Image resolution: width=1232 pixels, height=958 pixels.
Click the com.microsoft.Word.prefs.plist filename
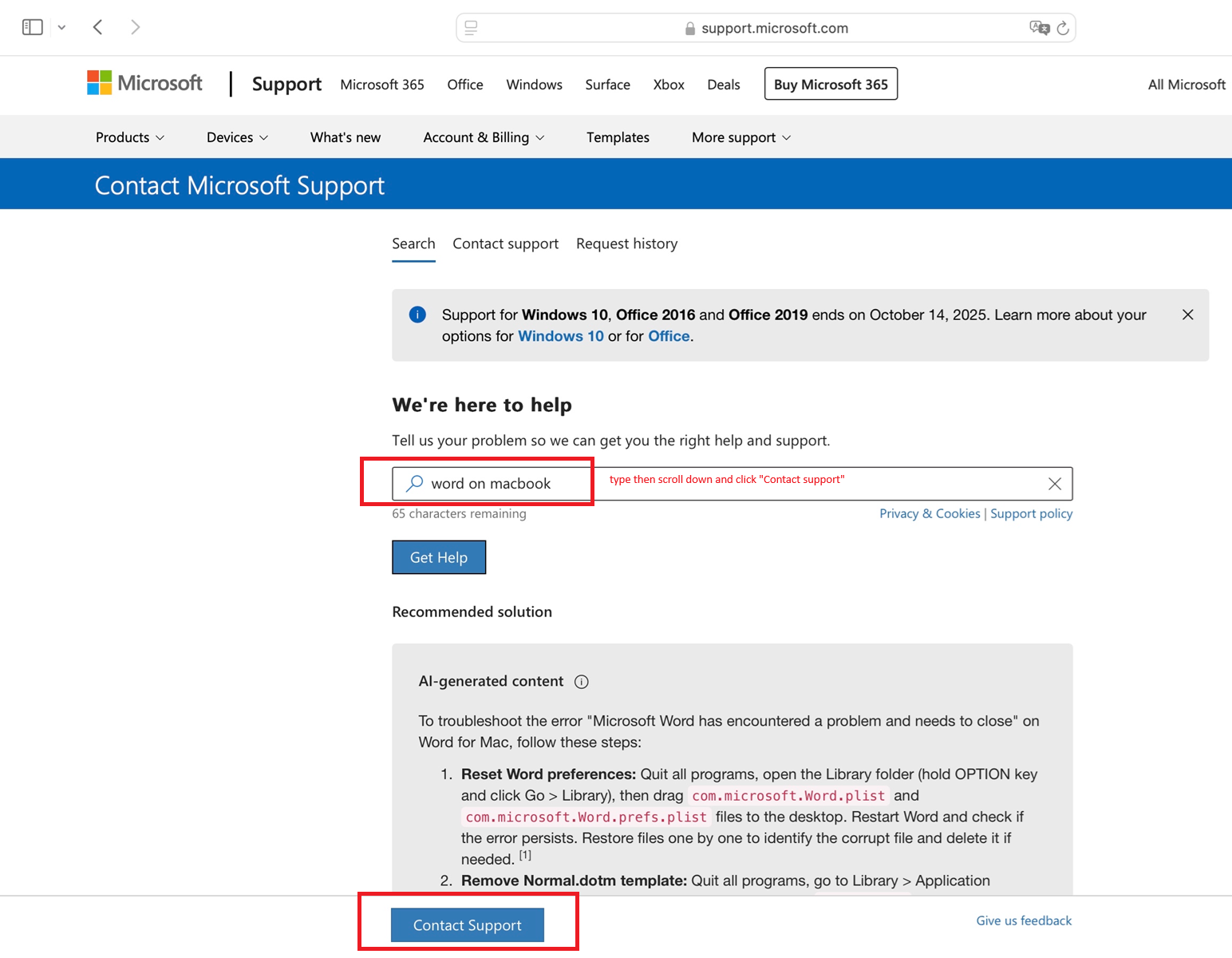coord(586,817)
